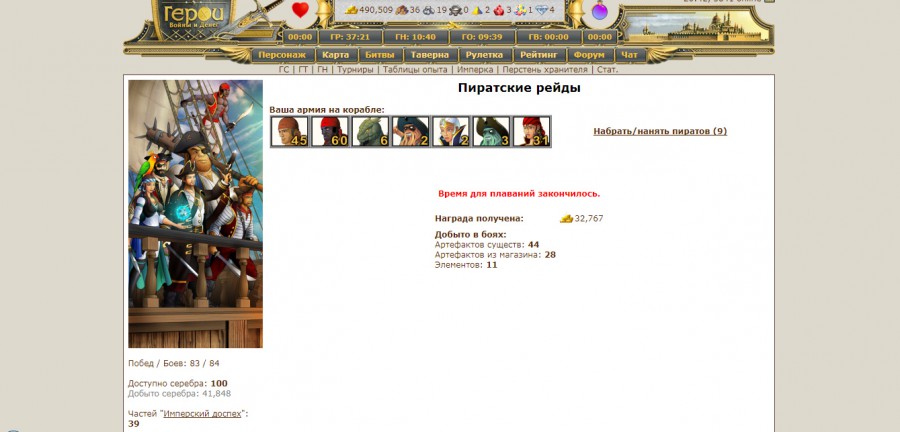Open the Персонаж menu
Image resolution: width=900 pixels, height=432 pixels.
tap(281, 55)
